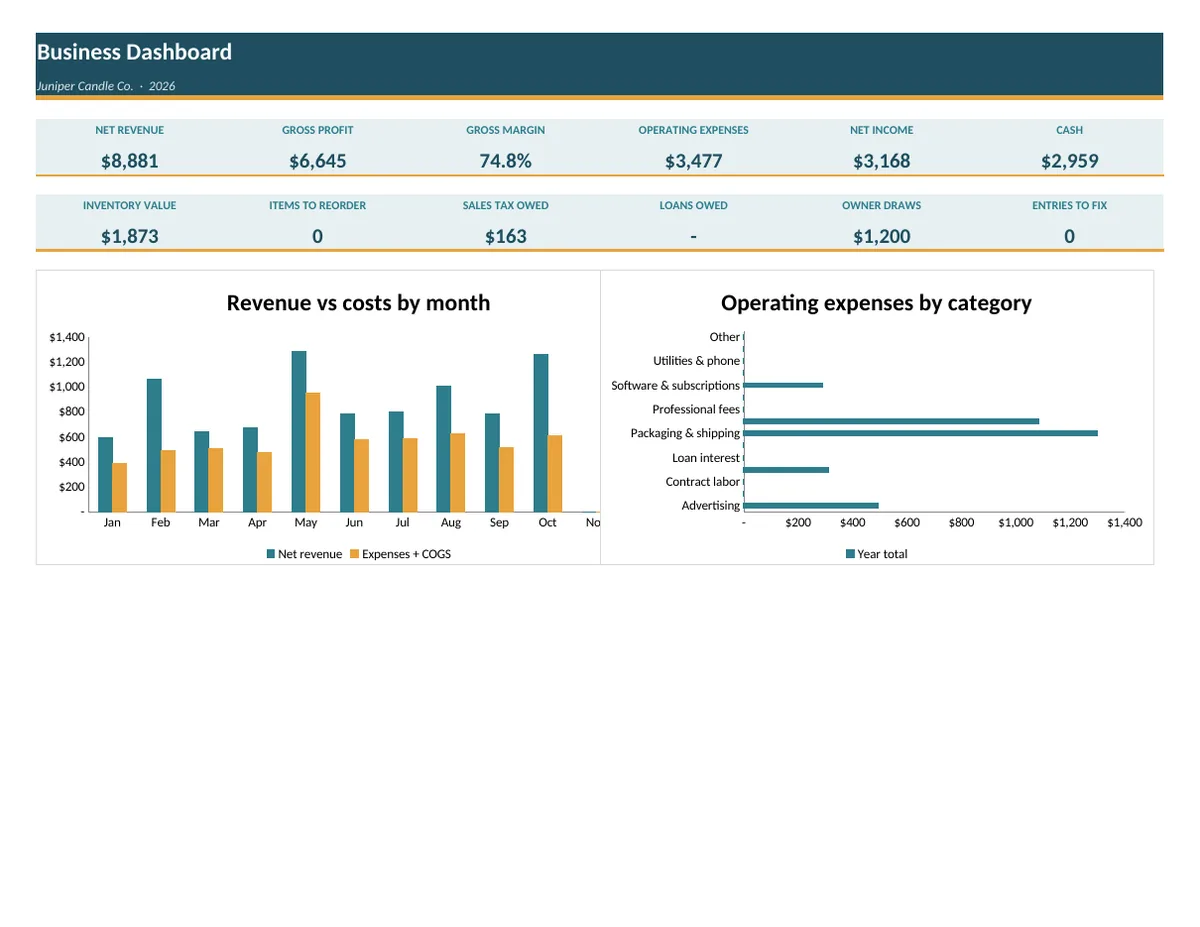Select the entries to fix value 0
1200x927 pixels.
click(x=1070, y=237)
